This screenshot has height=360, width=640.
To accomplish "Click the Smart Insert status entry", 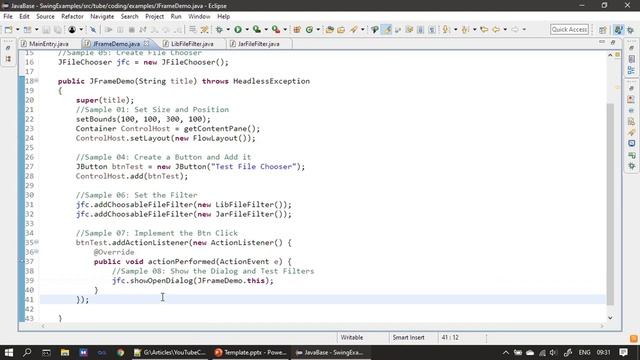I will (x=409, y=338).
